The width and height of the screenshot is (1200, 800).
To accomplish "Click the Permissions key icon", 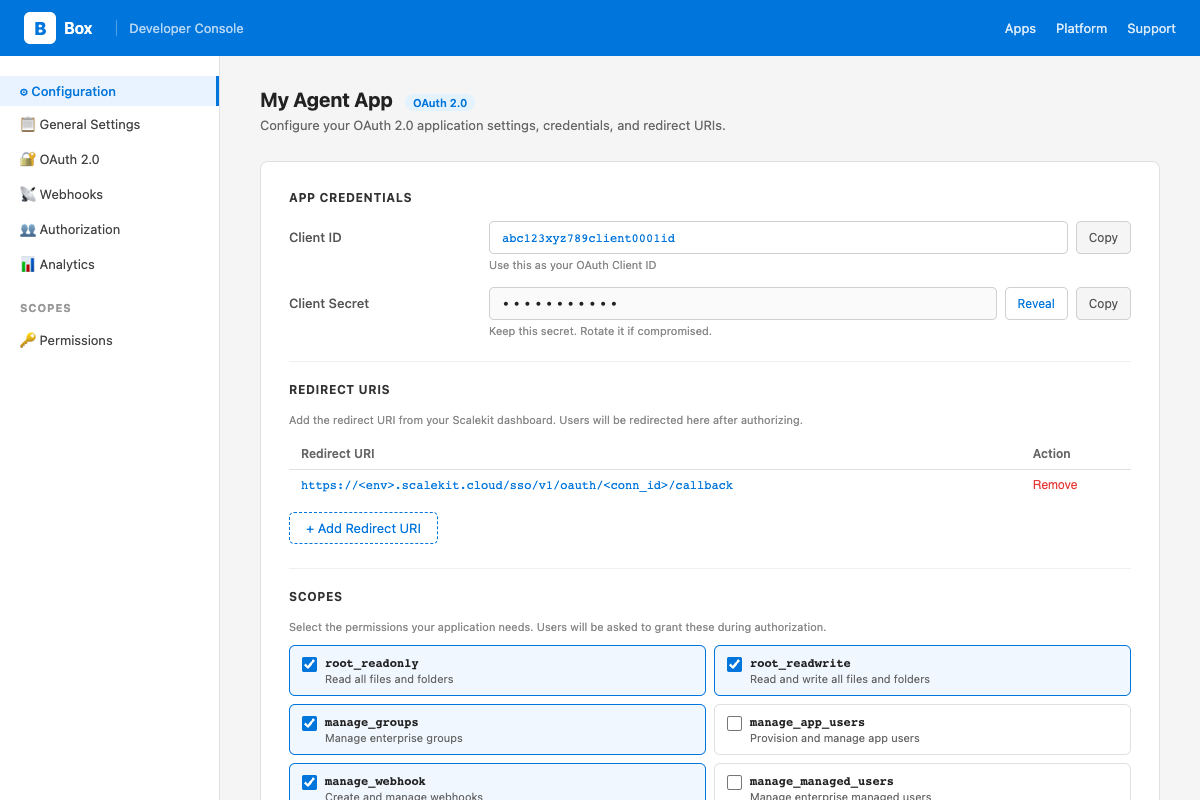I will (28, 341).
